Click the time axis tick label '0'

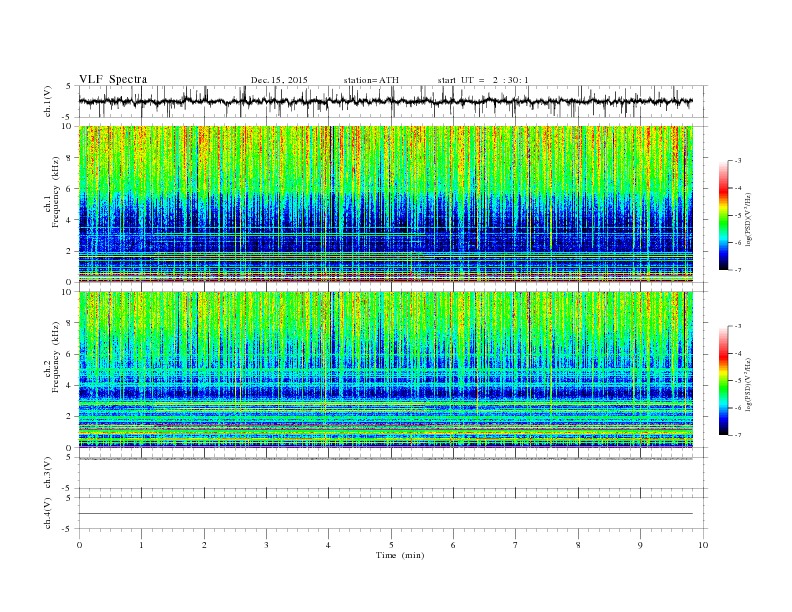click(79, 545)
